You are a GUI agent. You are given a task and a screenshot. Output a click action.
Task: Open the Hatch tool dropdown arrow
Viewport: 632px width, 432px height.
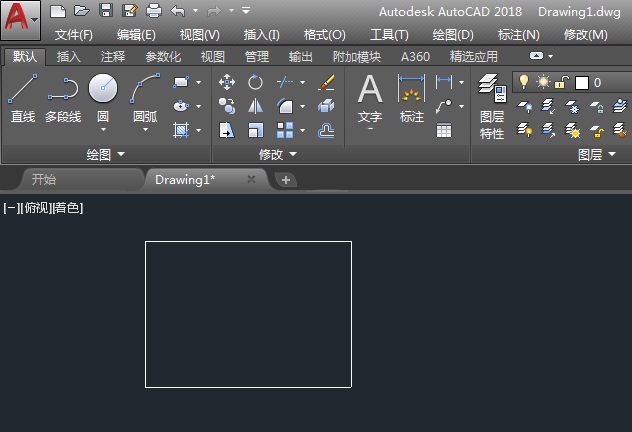coord(199,131)
